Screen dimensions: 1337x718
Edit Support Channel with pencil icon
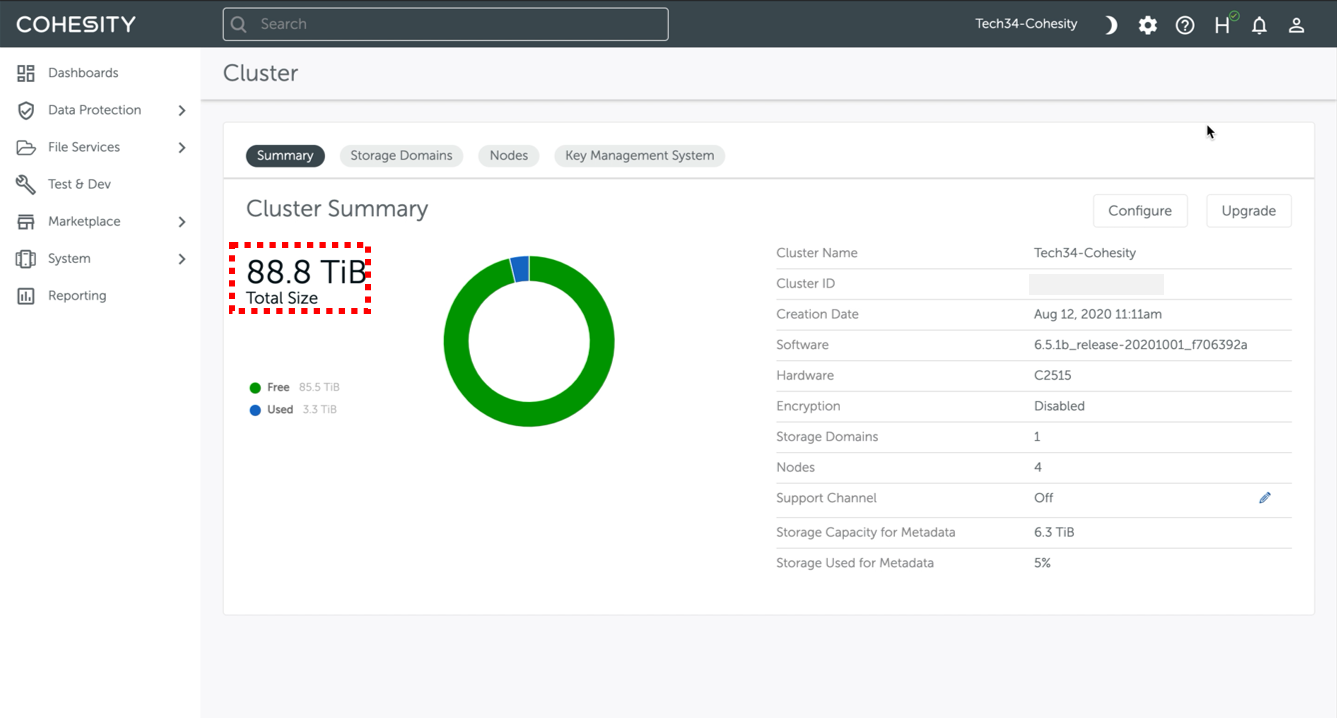1265,498
